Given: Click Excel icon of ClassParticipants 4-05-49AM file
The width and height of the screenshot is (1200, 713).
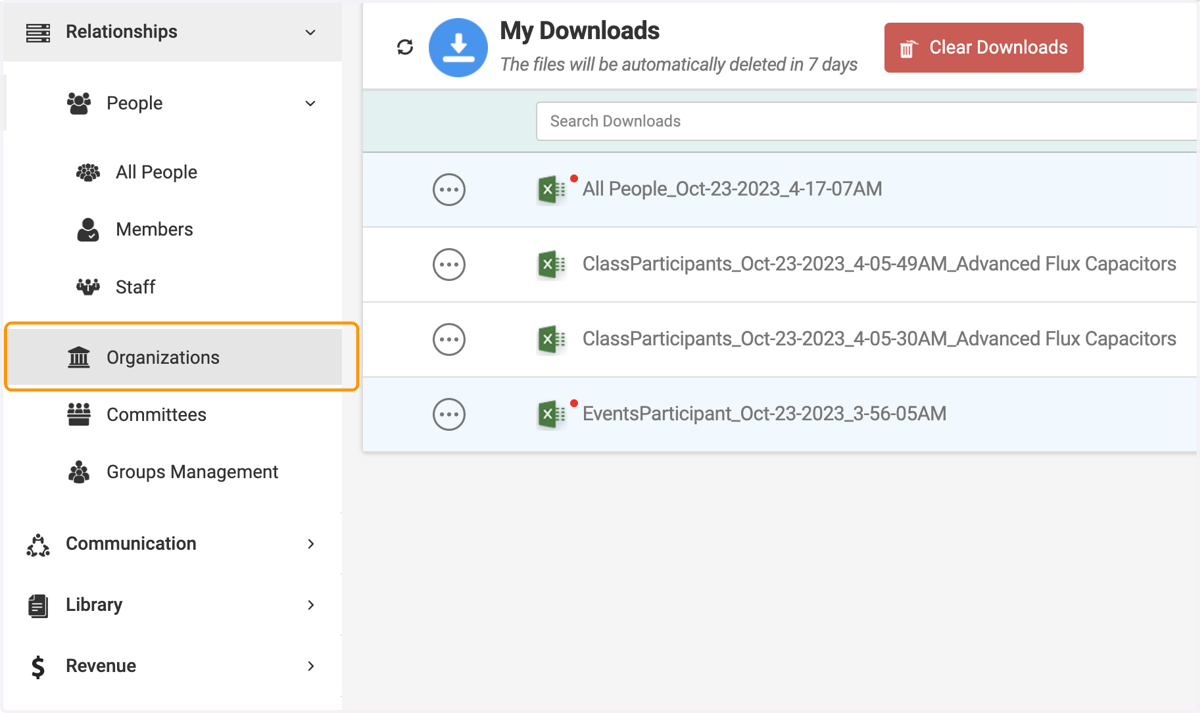Looking at the screenshot, I should click(551, 264).
